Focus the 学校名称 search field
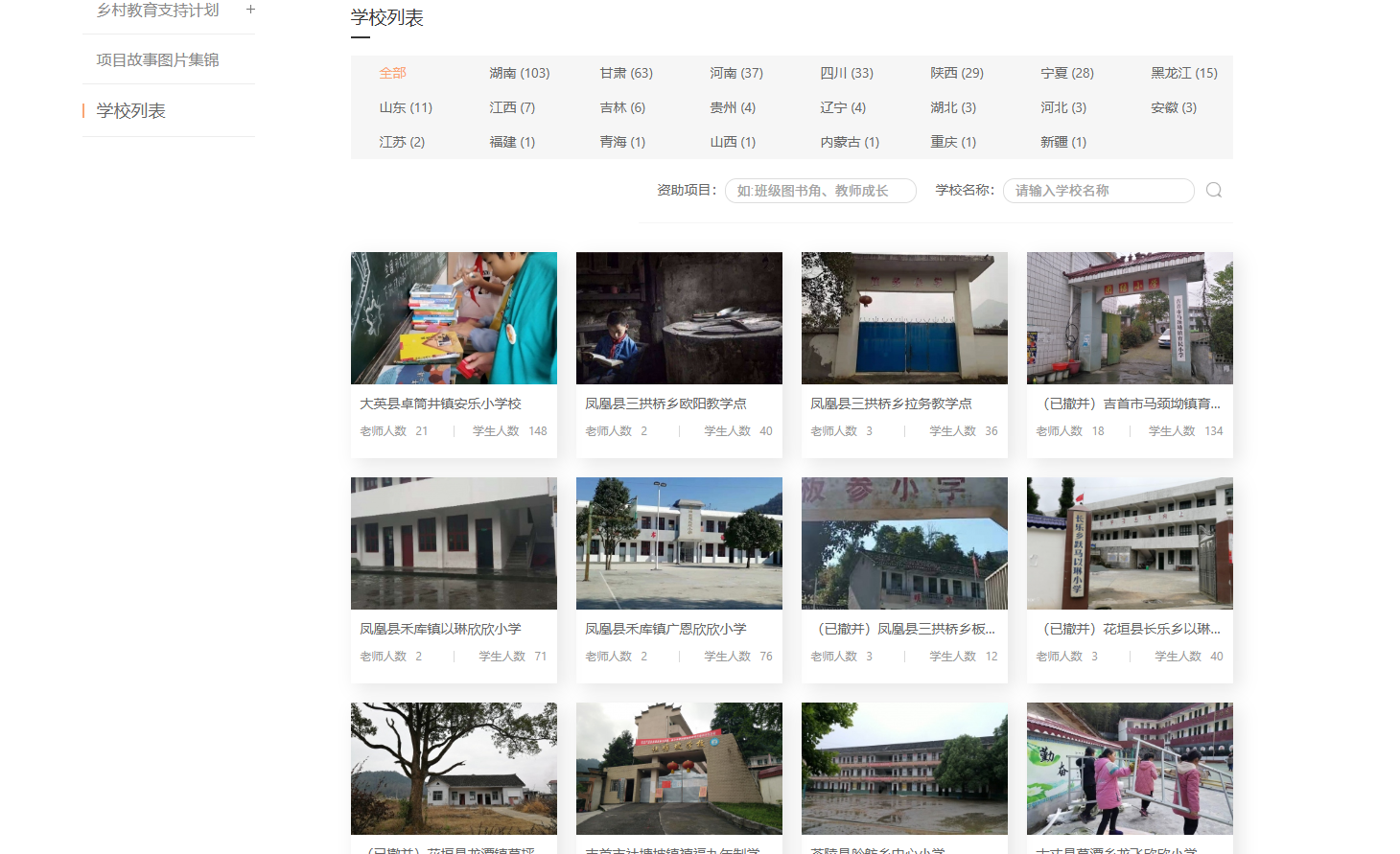1400x854 pixels. [x=1098, y=191]
